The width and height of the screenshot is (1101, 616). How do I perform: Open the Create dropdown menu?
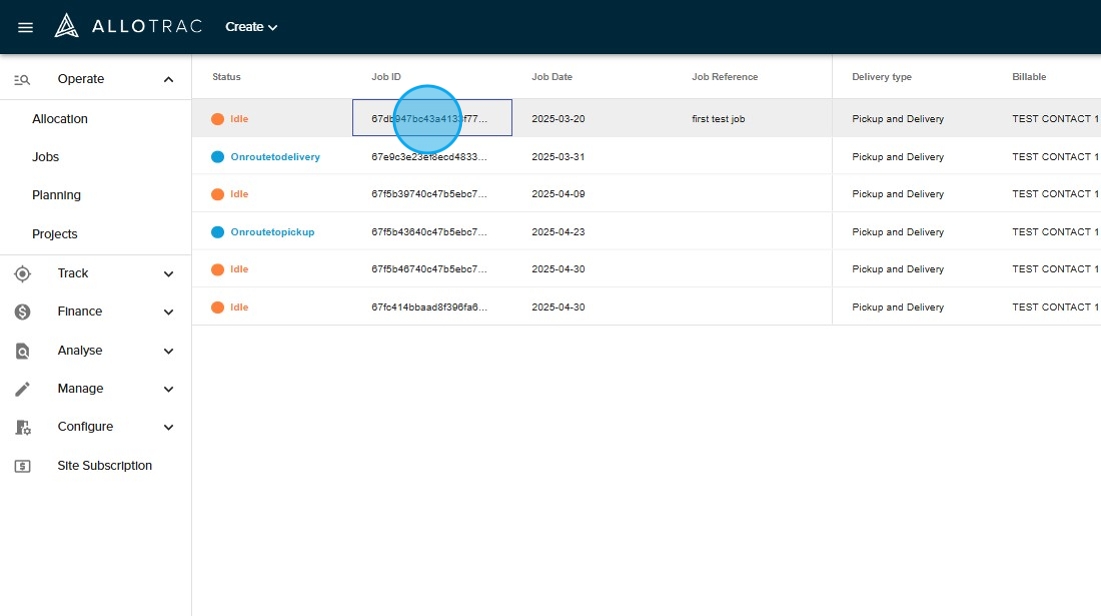251,27
